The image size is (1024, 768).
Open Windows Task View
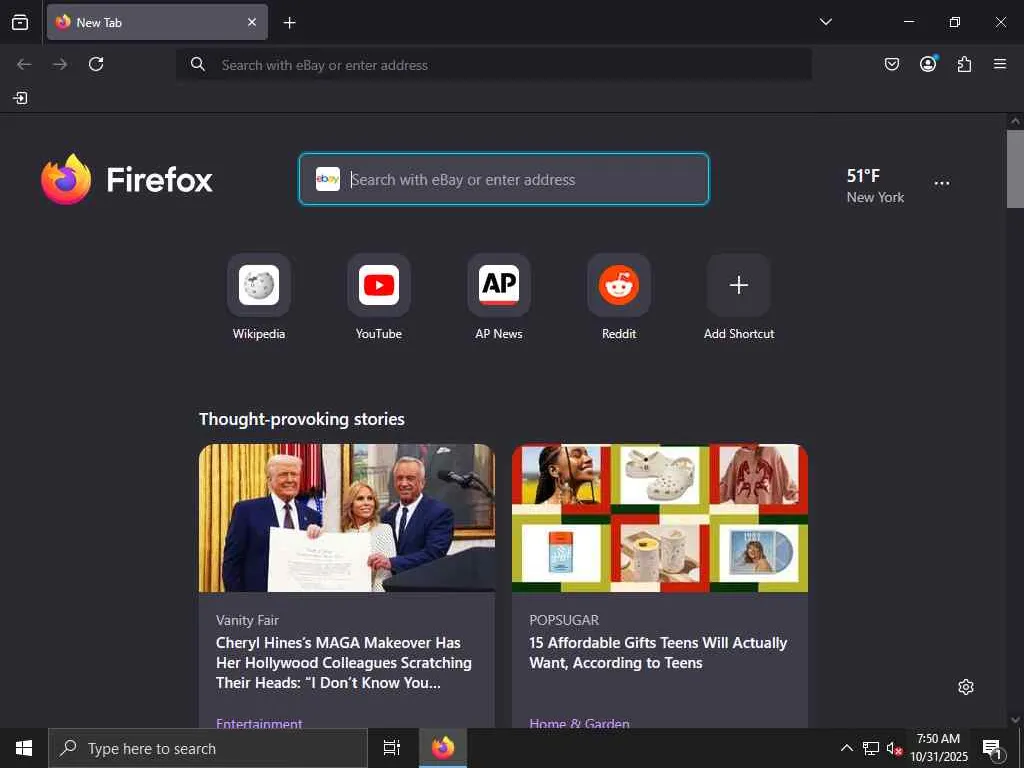coord(392,748)
